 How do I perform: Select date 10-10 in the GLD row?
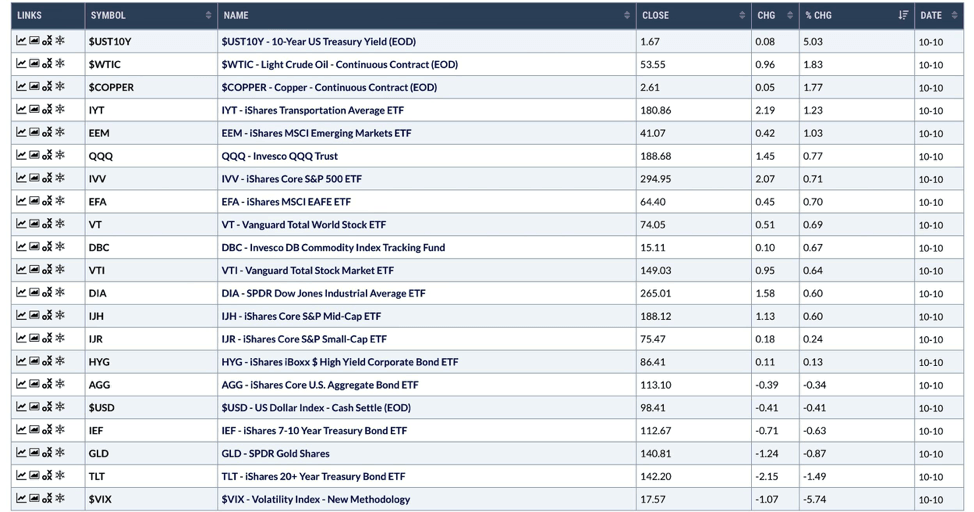[x=931, y=454]
